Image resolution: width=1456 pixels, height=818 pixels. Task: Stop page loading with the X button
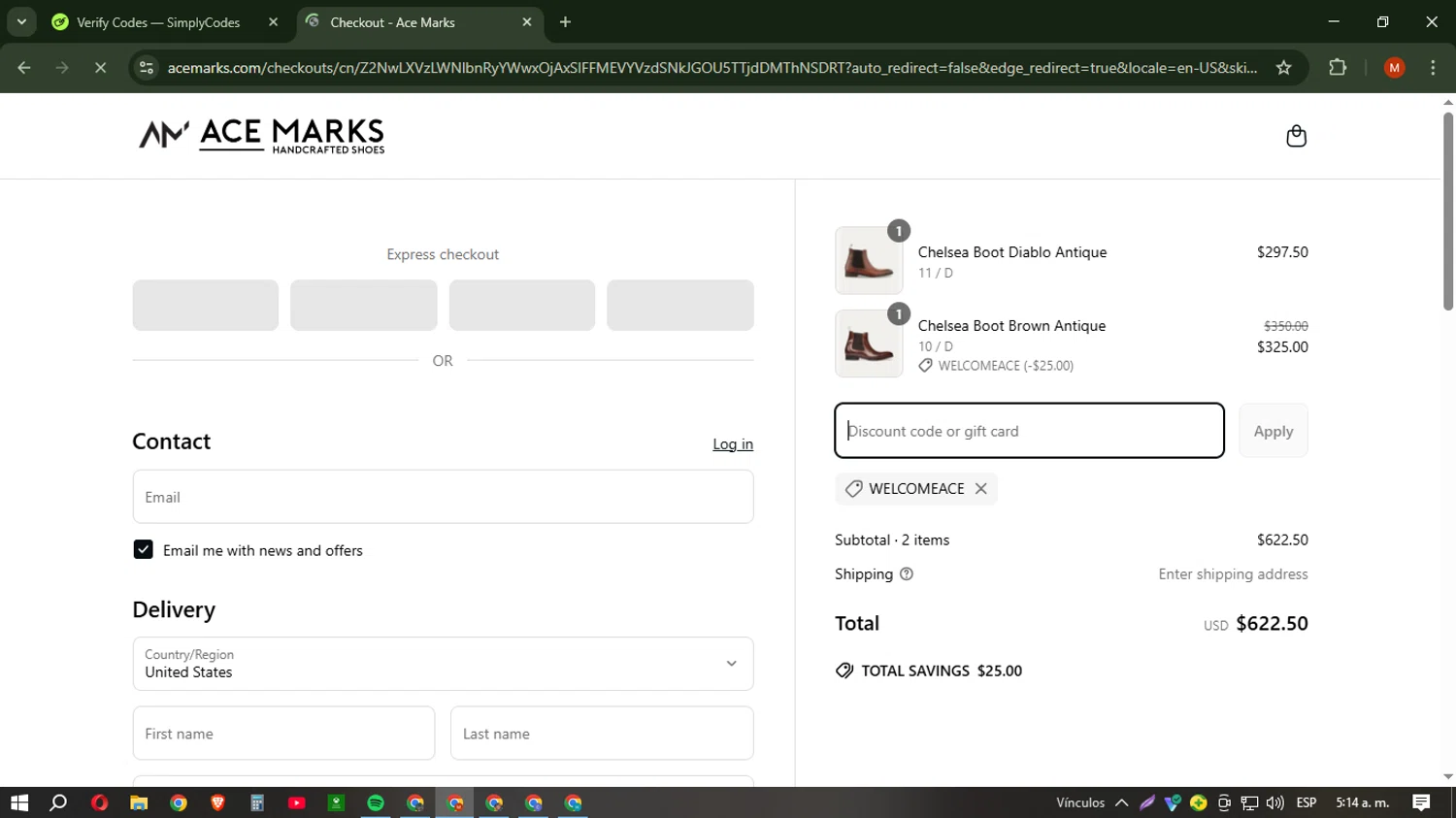pos(100,68)
